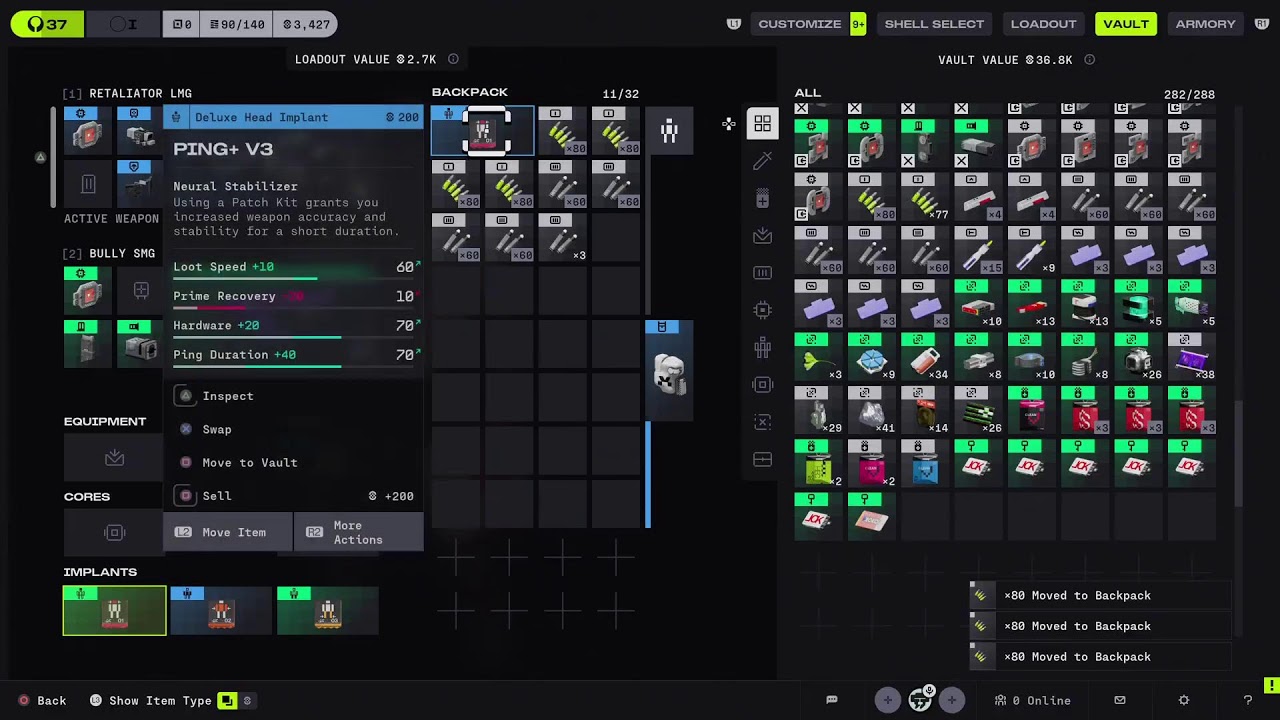Click the Ping Duration stat bar

click(293, 357)
